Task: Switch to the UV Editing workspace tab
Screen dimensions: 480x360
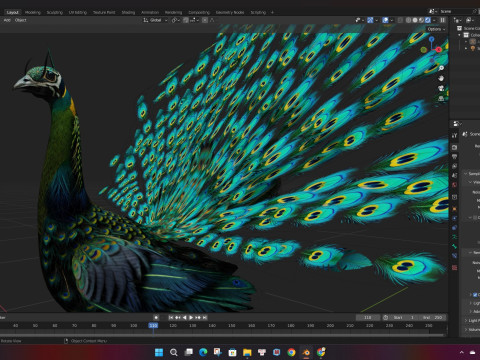Action: 78,12
